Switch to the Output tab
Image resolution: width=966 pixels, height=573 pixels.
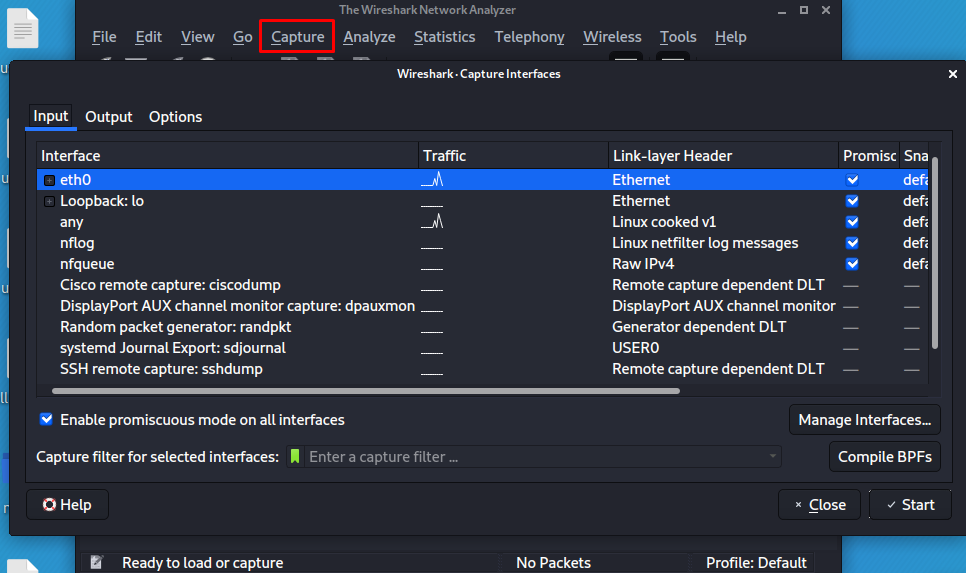click(108, 116)
